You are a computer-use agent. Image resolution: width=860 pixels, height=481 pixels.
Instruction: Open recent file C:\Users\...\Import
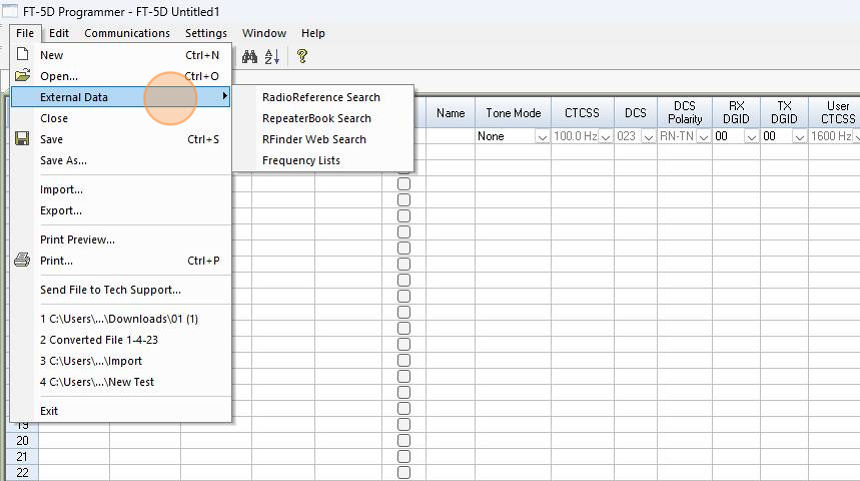coord(121,361)
